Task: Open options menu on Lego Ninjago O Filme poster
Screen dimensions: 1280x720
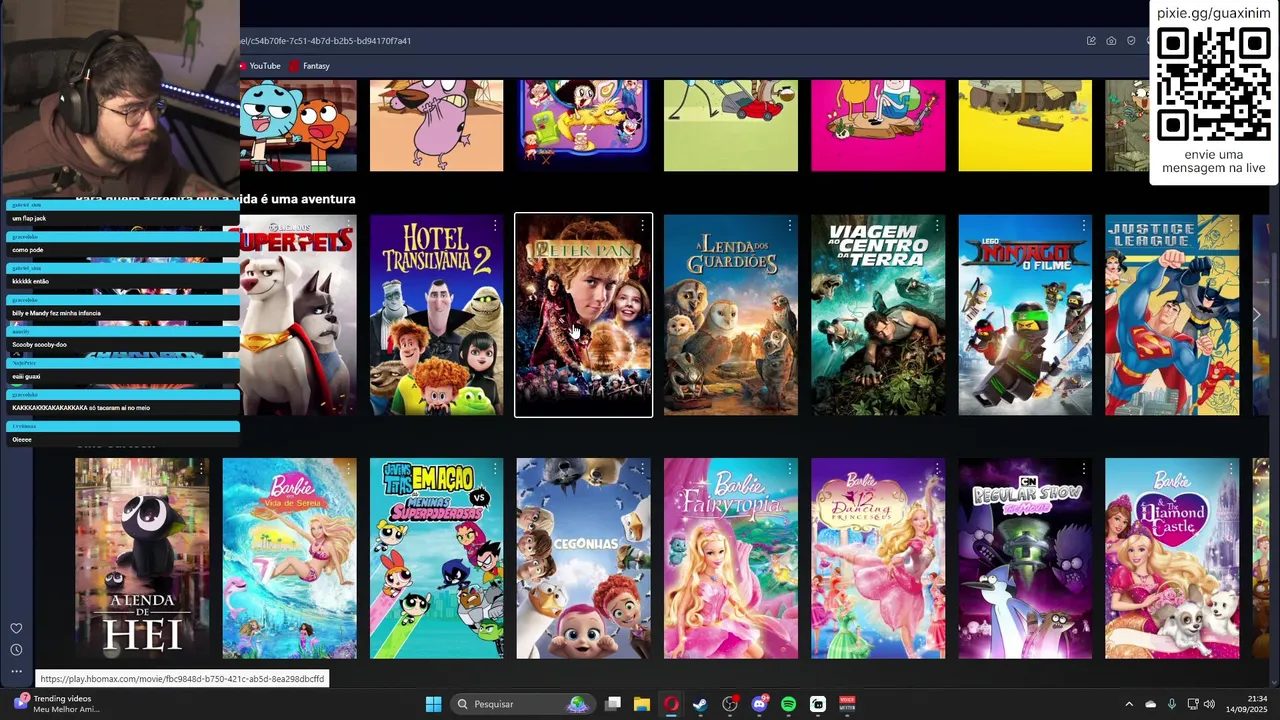Action: pyautogui.click(x=1083, y=226)
